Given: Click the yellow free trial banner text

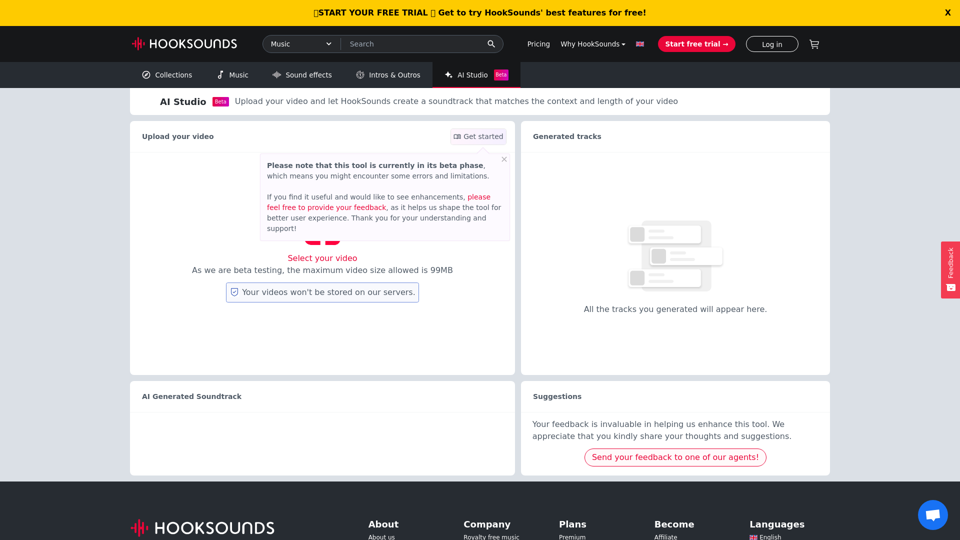Looking at the screenshot, I should click(479, 13).
